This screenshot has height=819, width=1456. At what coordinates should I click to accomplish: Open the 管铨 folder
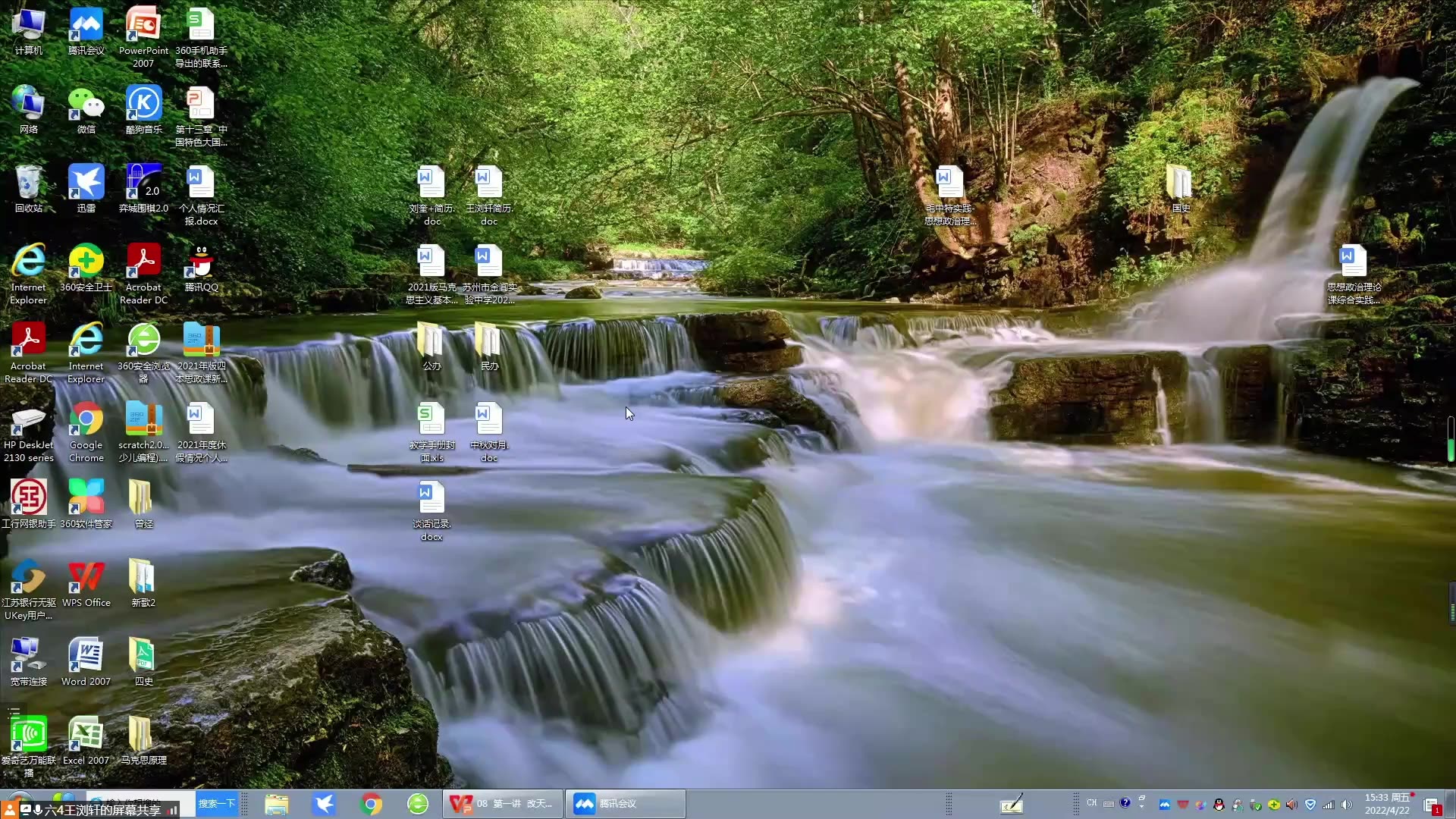[143, 505]
